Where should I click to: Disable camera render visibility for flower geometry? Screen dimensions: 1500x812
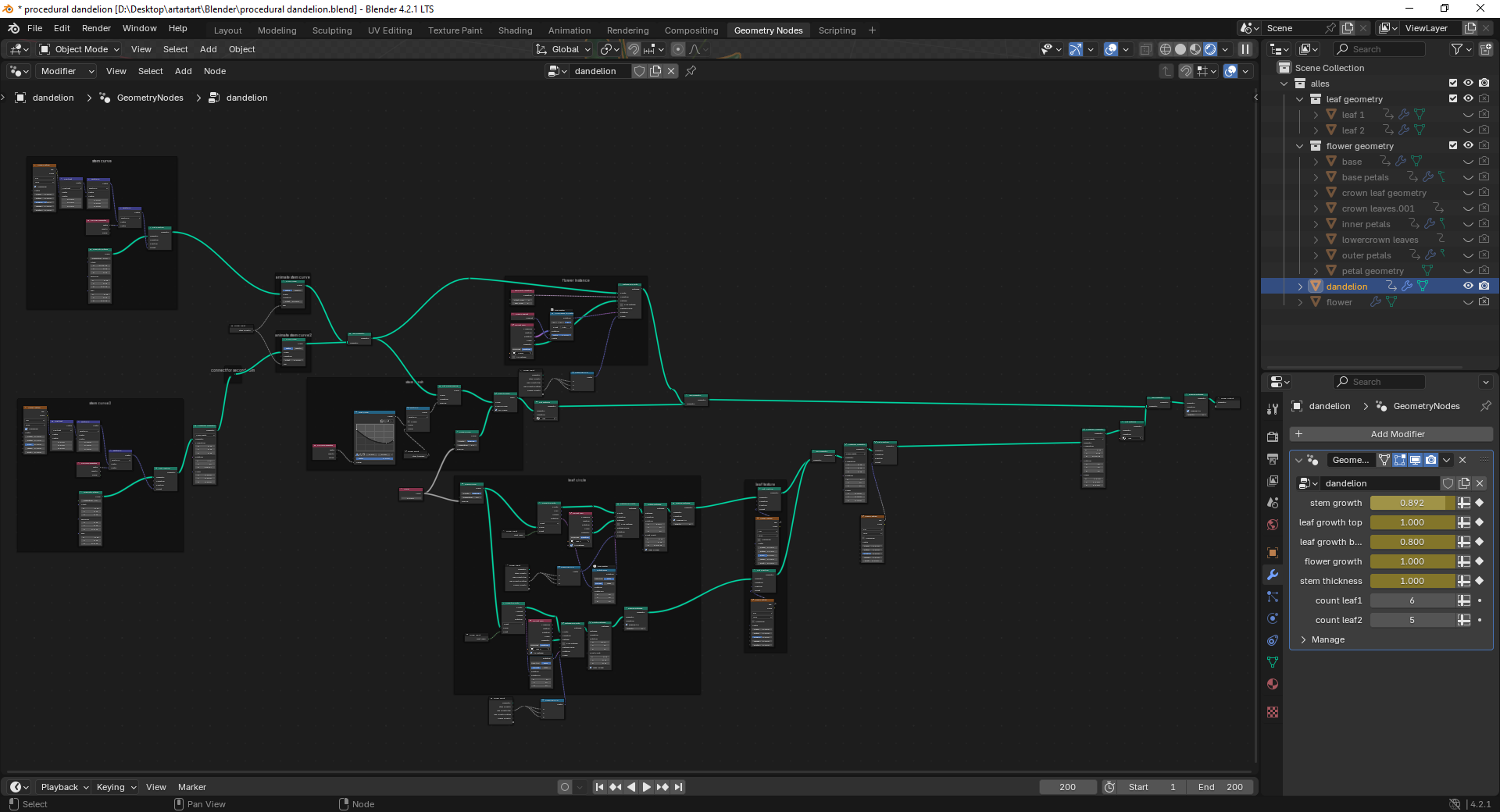(1484, 146)
